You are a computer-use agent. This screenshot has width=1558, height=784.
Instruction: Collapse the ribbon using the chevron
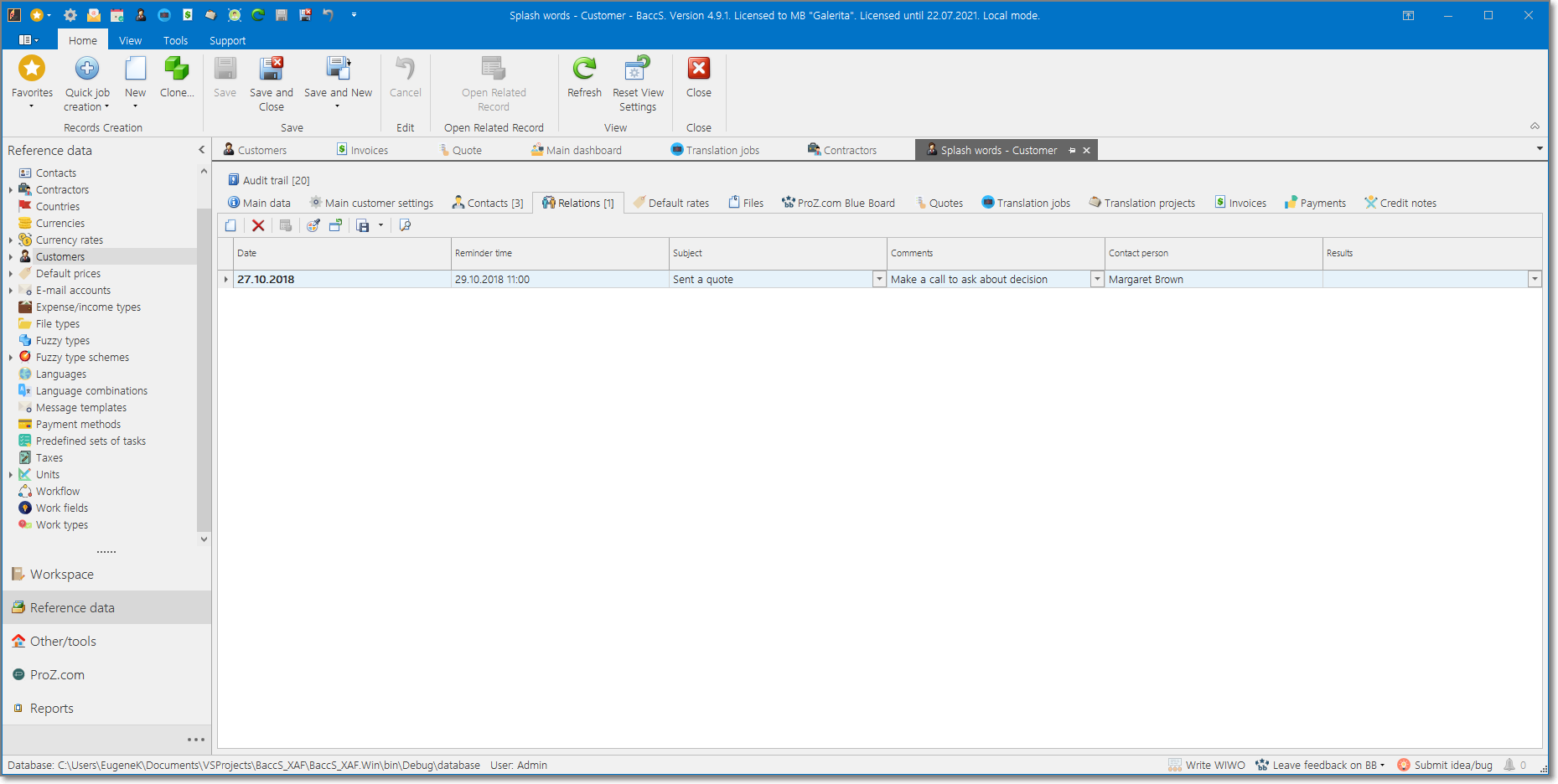pos(1535,126)
